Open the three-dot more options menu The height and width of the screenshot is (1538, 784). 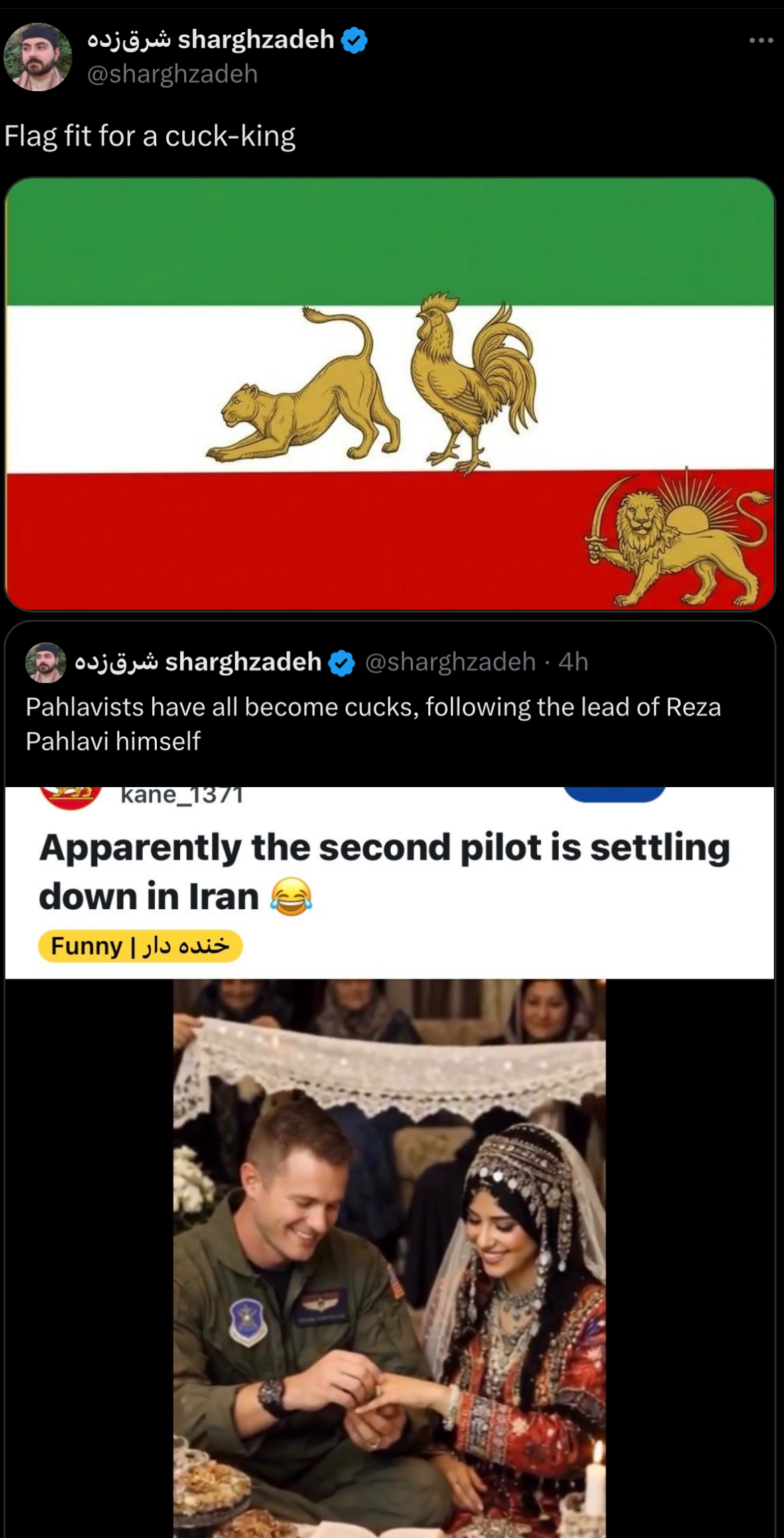[761, 41]
